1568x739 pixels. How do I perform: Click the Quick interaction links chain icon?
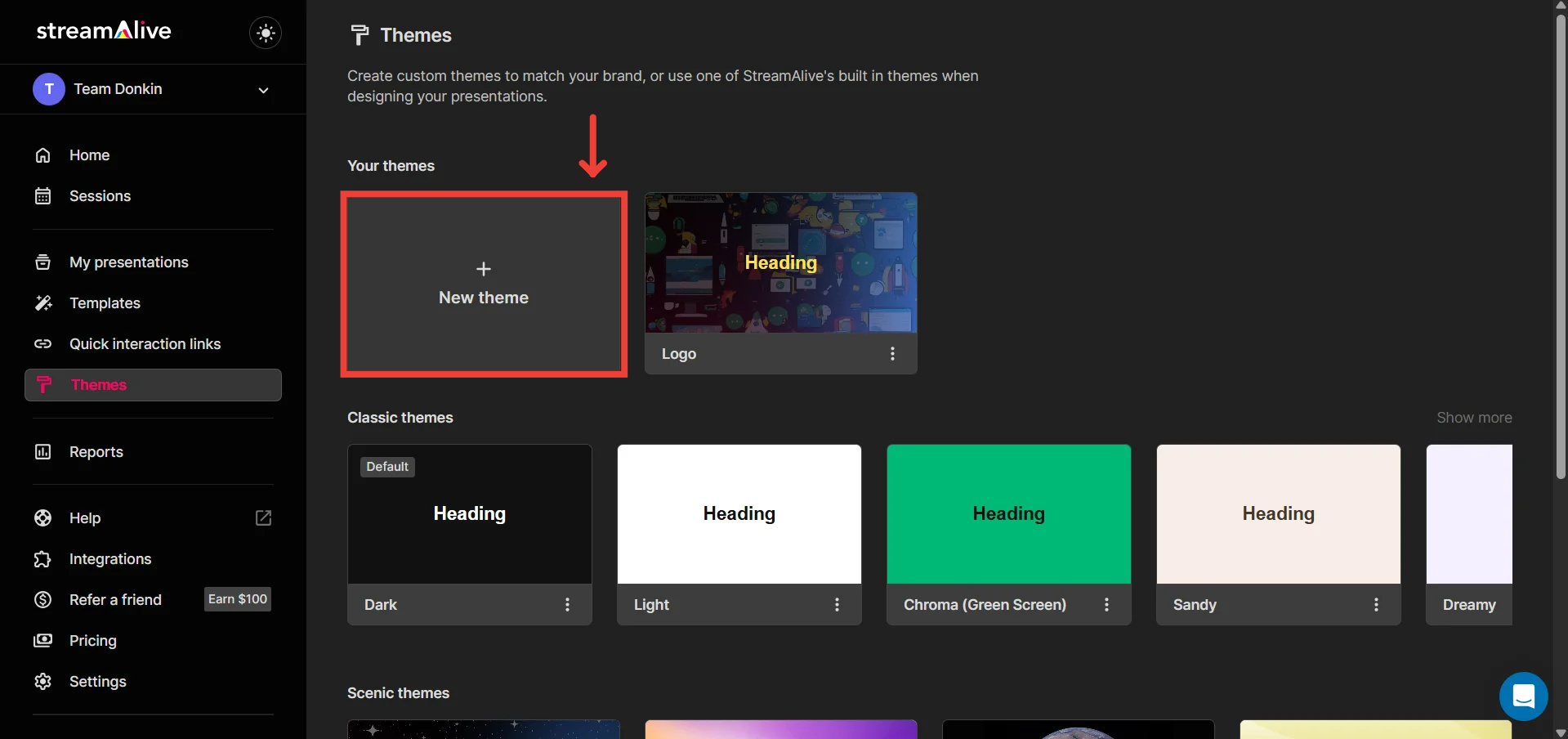(43, 344)
